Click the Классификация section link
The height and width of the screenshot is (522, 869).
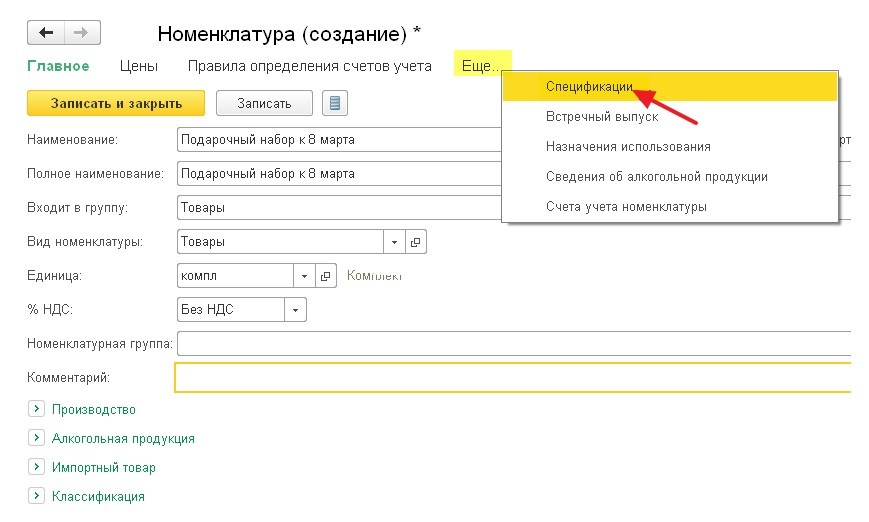(x=98, y=496)
